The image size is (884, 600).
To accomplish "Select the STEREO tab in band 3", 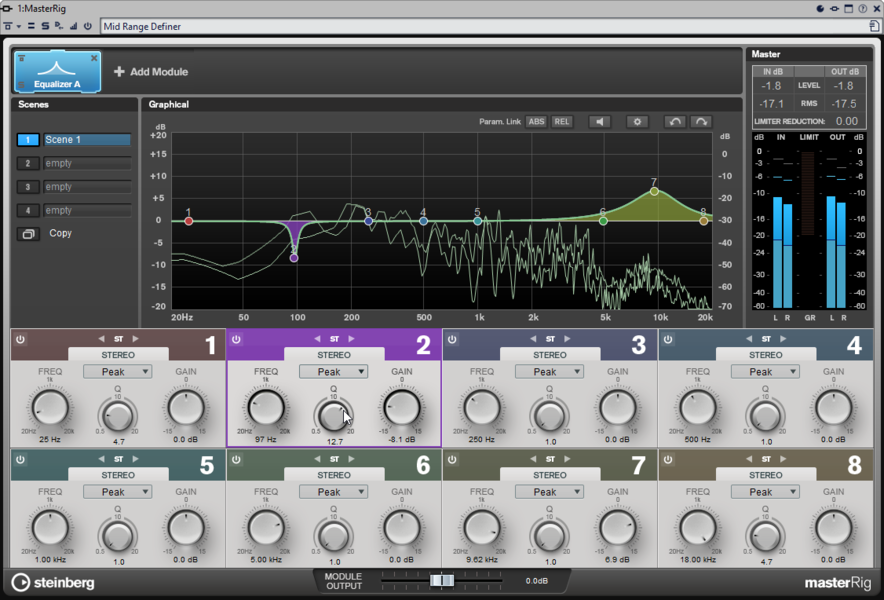I will (x=549, y=355).
